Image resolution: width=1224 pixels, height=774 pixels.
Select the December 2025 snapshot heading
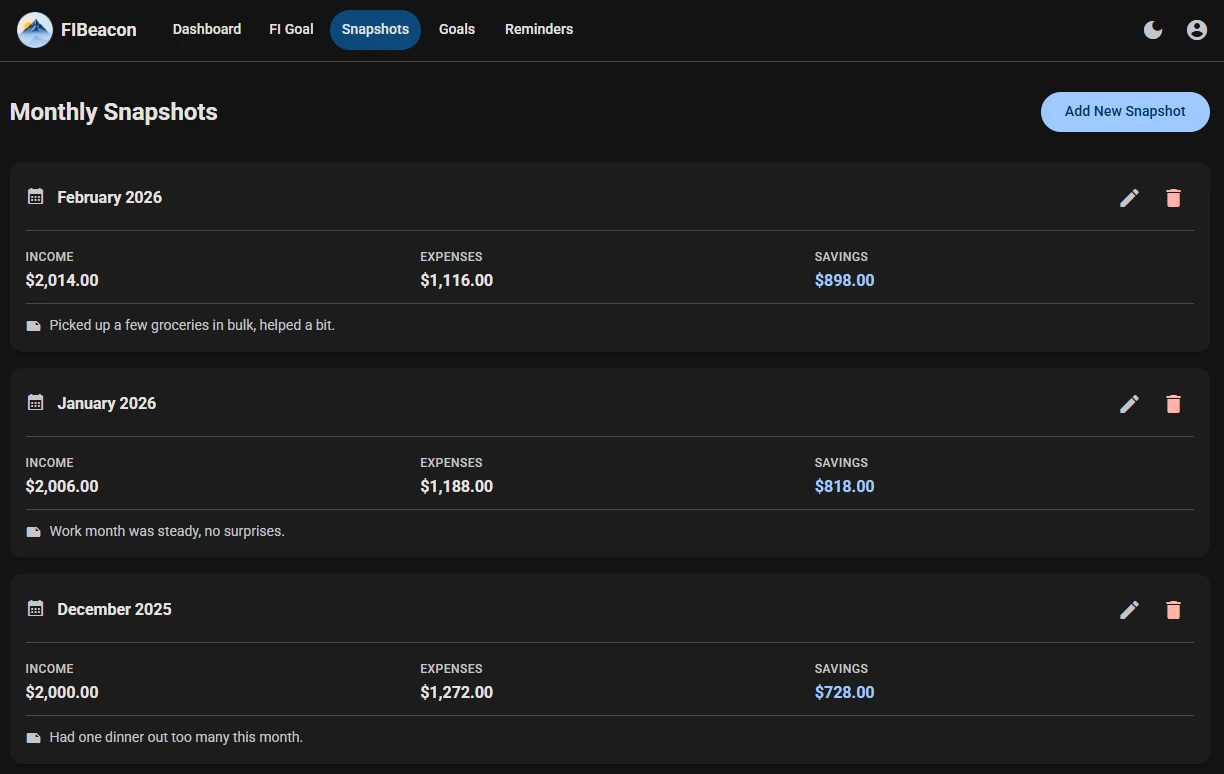click(114, 609)
